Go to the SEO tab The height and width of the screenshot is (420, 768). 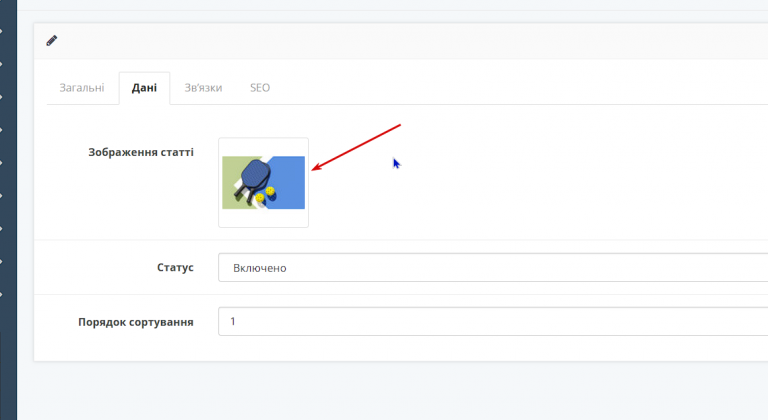click(x=260, y=88)
